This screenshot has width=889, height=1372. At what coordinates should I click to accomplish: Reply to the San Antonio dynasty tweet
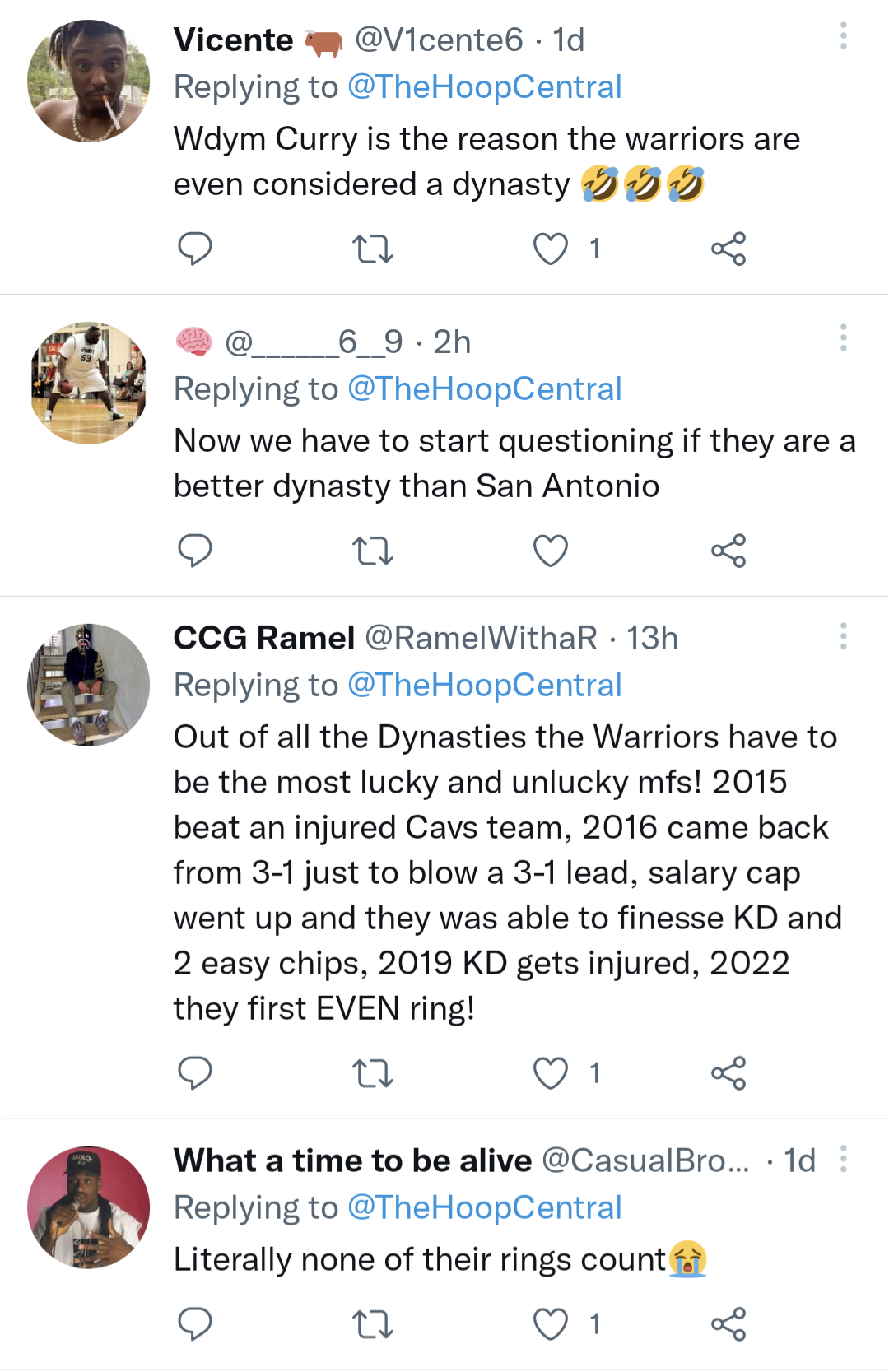tap(195, 551)
